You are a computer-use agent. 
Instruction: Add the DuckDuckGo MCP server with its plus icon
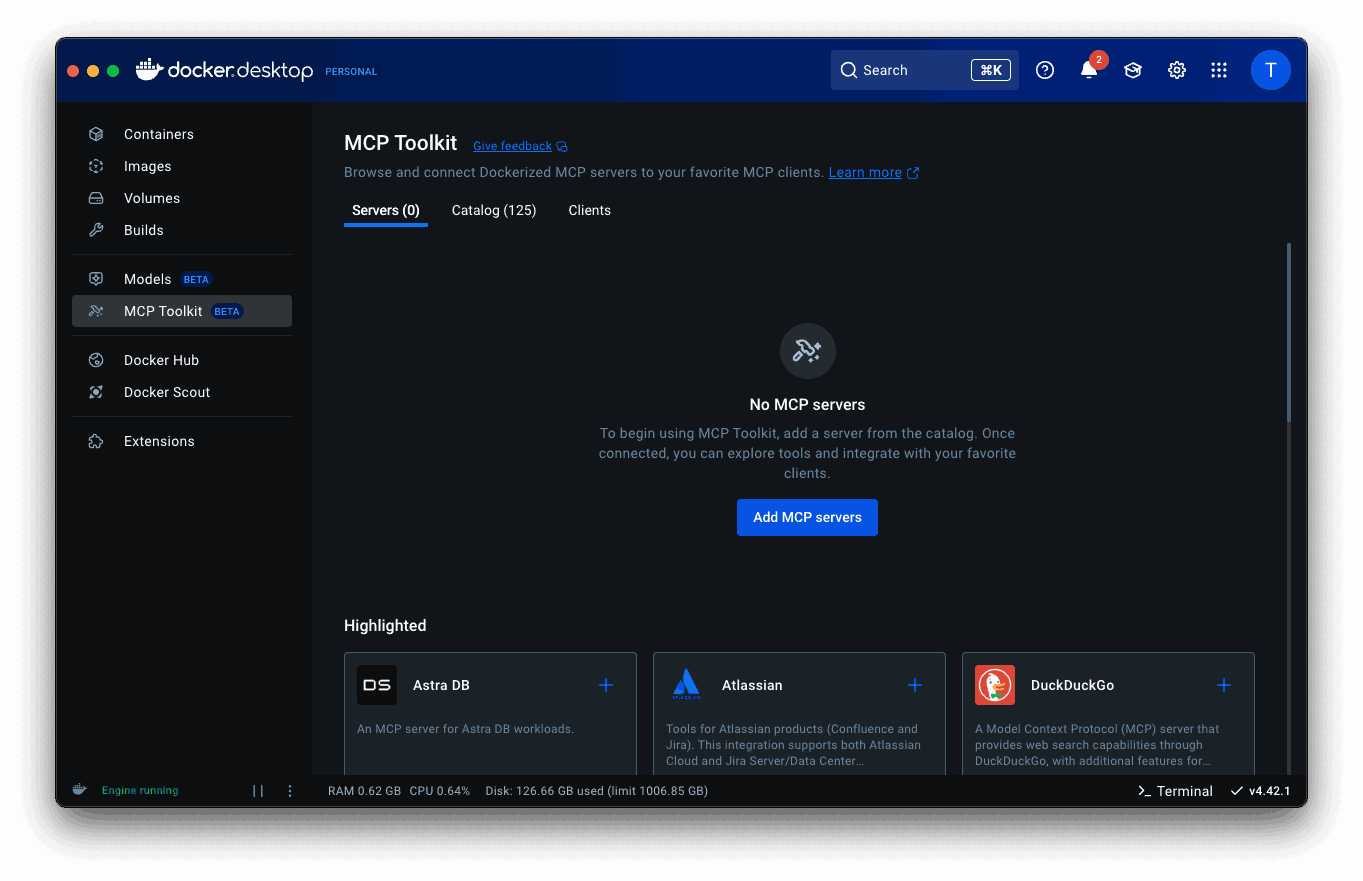(1223, 685)
